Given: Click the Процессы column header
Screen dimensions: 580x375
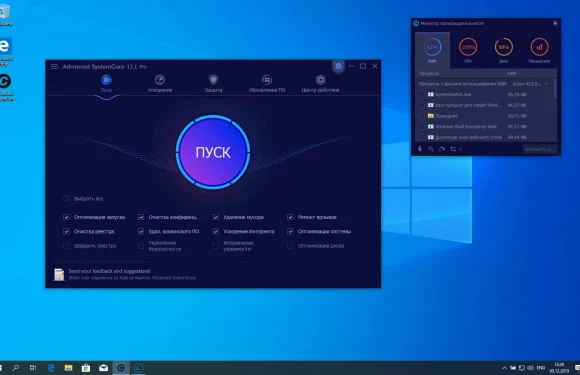Looking at the screenshot, I should click(x=429, y=74).
